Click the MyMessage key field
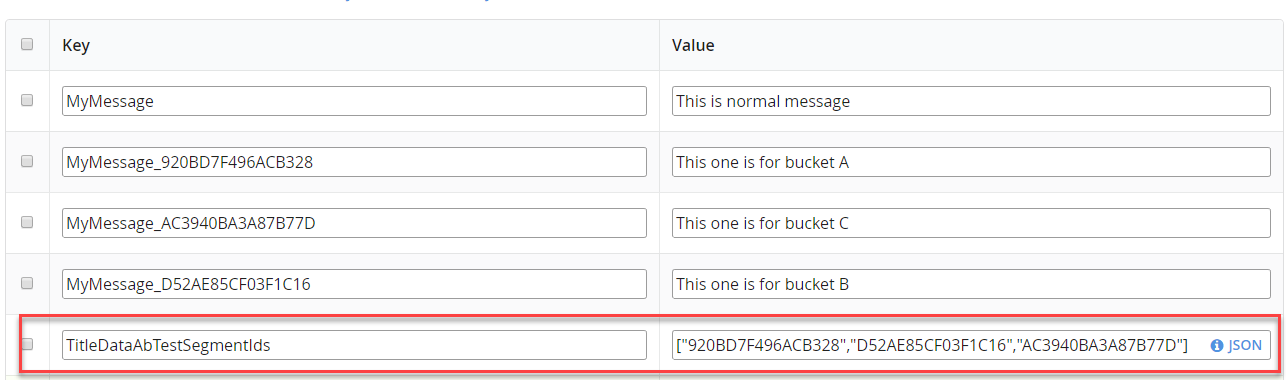Viewport: 1286px width, 380px height. pyautogui.click(x=354, y=101)
